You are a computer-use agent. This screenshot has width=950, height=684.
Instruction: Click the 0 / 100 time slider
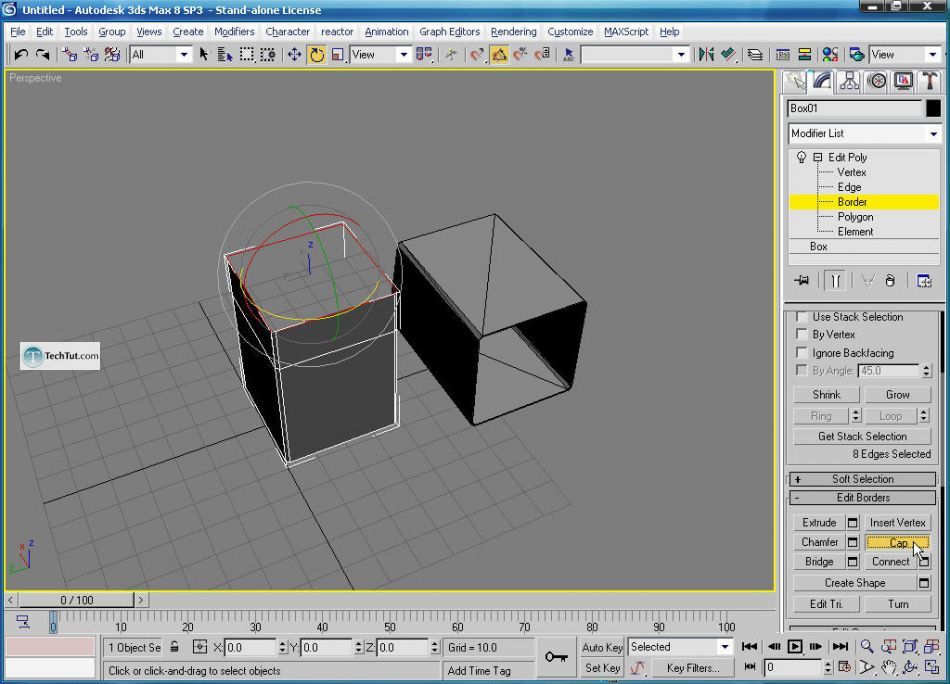pos(76,600)
